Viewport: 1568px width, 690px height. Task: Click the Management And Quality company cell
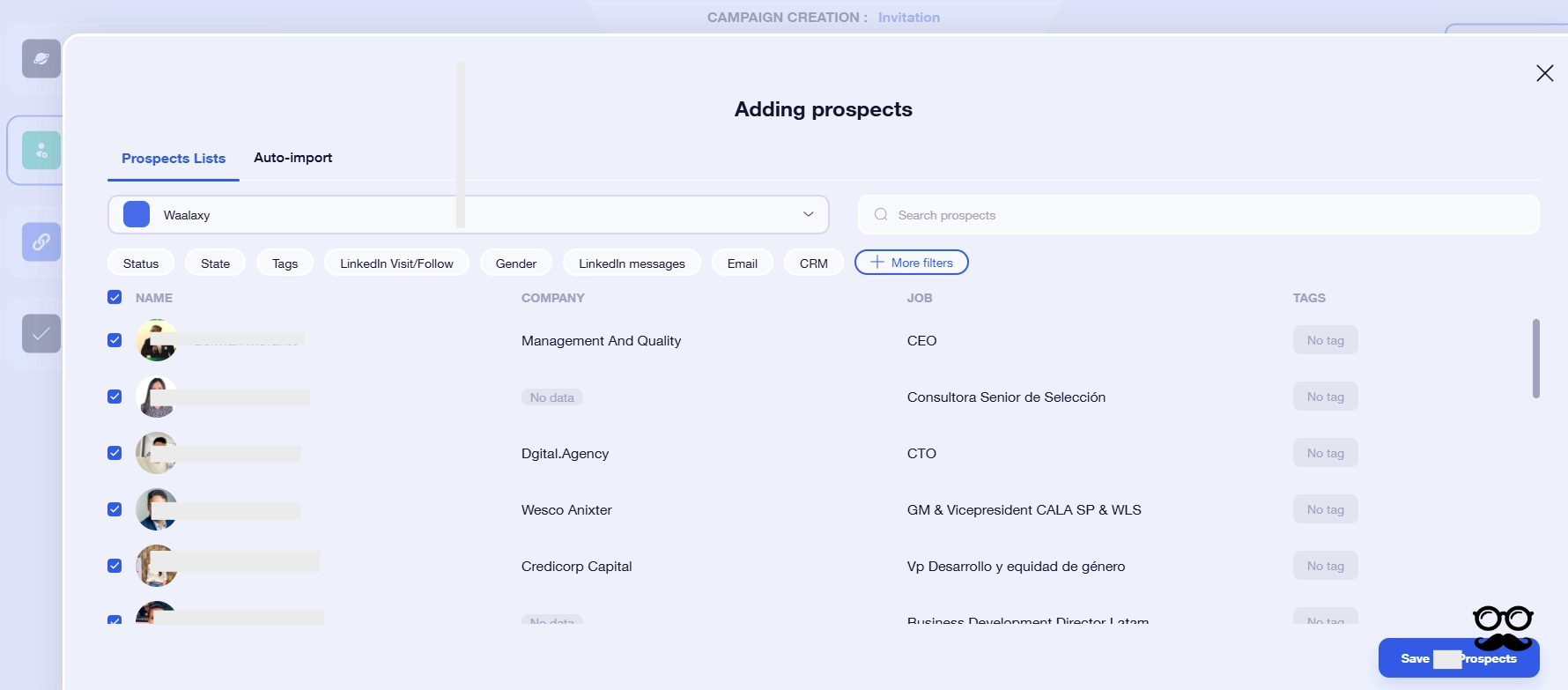click(x=601, y=341)
